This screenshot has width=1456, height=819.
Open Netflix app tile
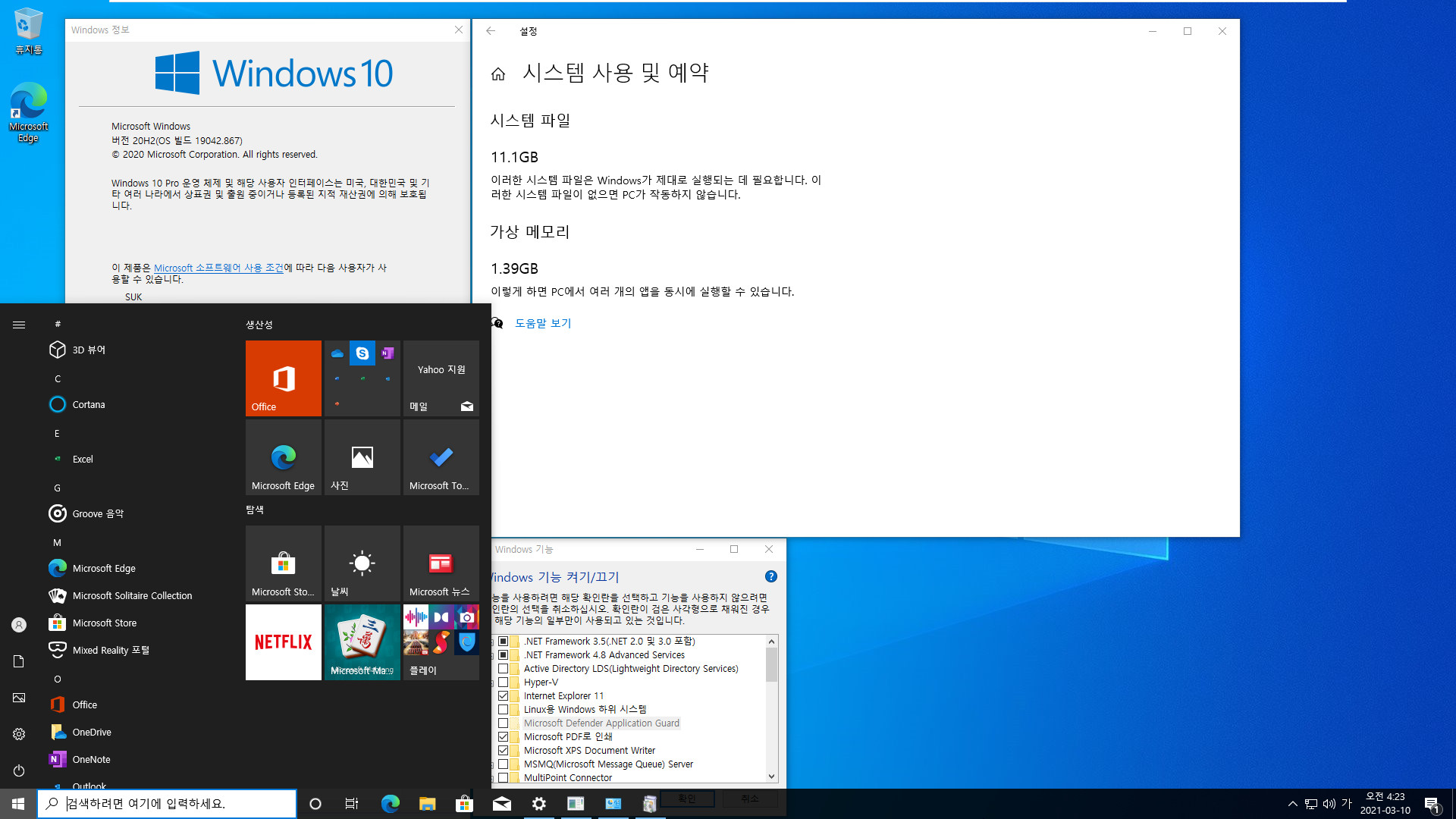pos(283,641)
